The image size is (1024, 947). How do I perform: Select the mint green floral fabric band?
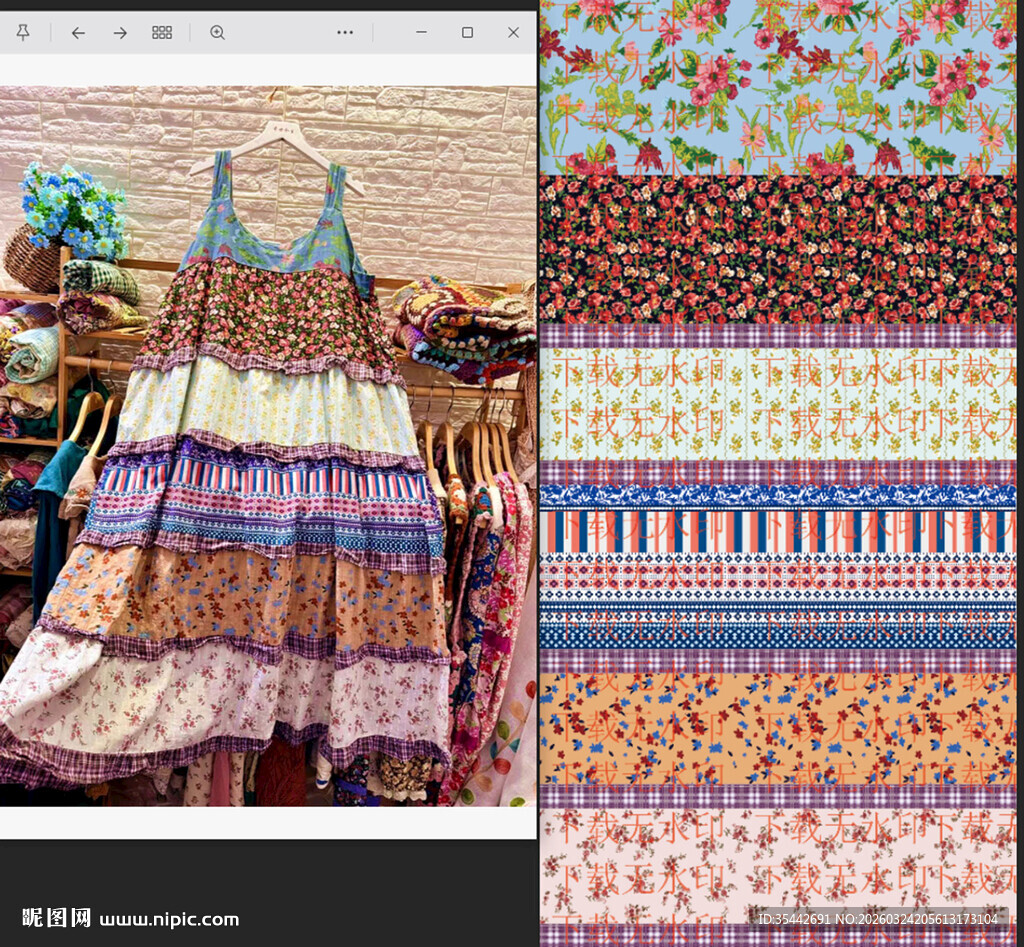pos(780,403)
